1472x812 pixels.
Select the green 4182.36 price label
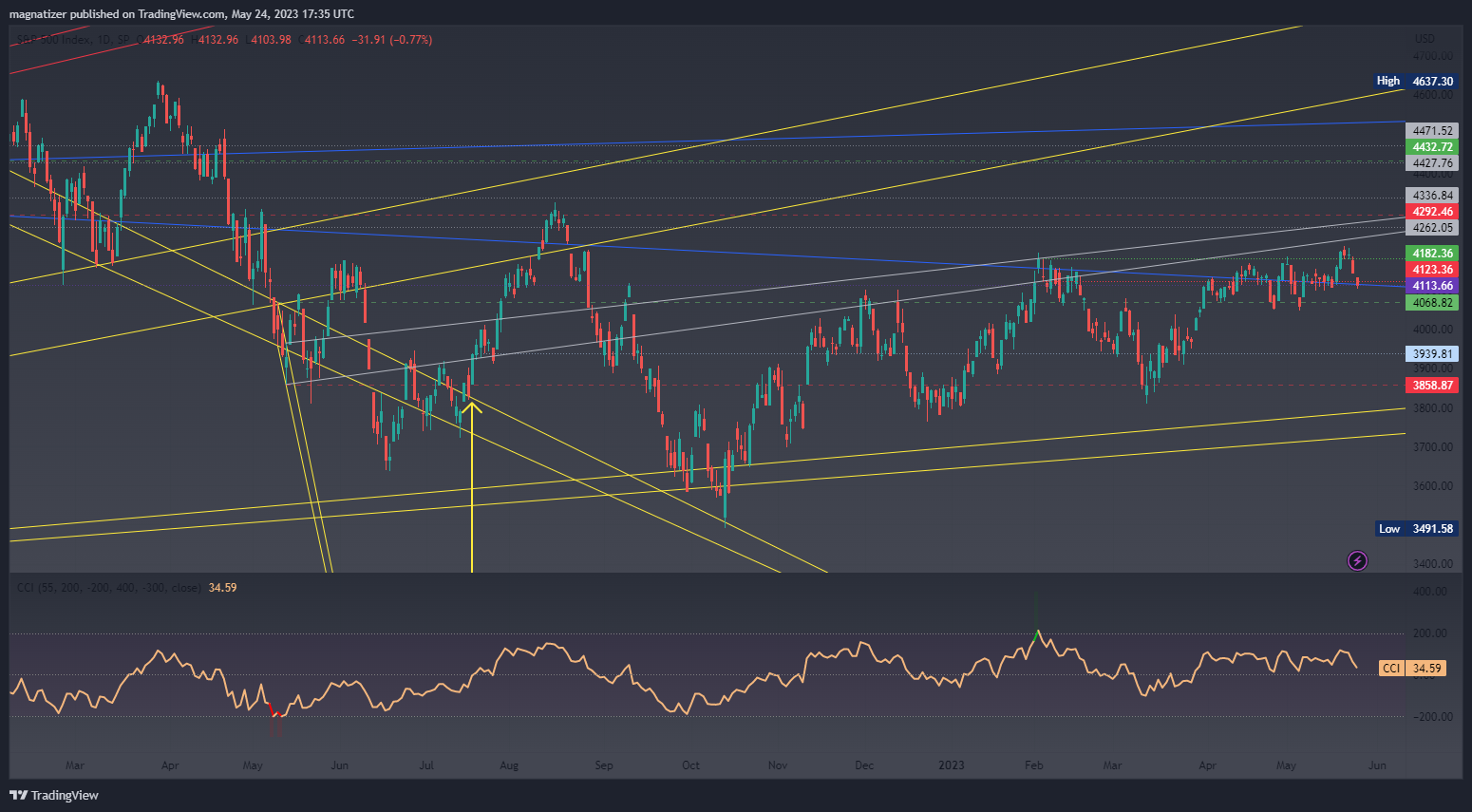[x=1432, y=254]
